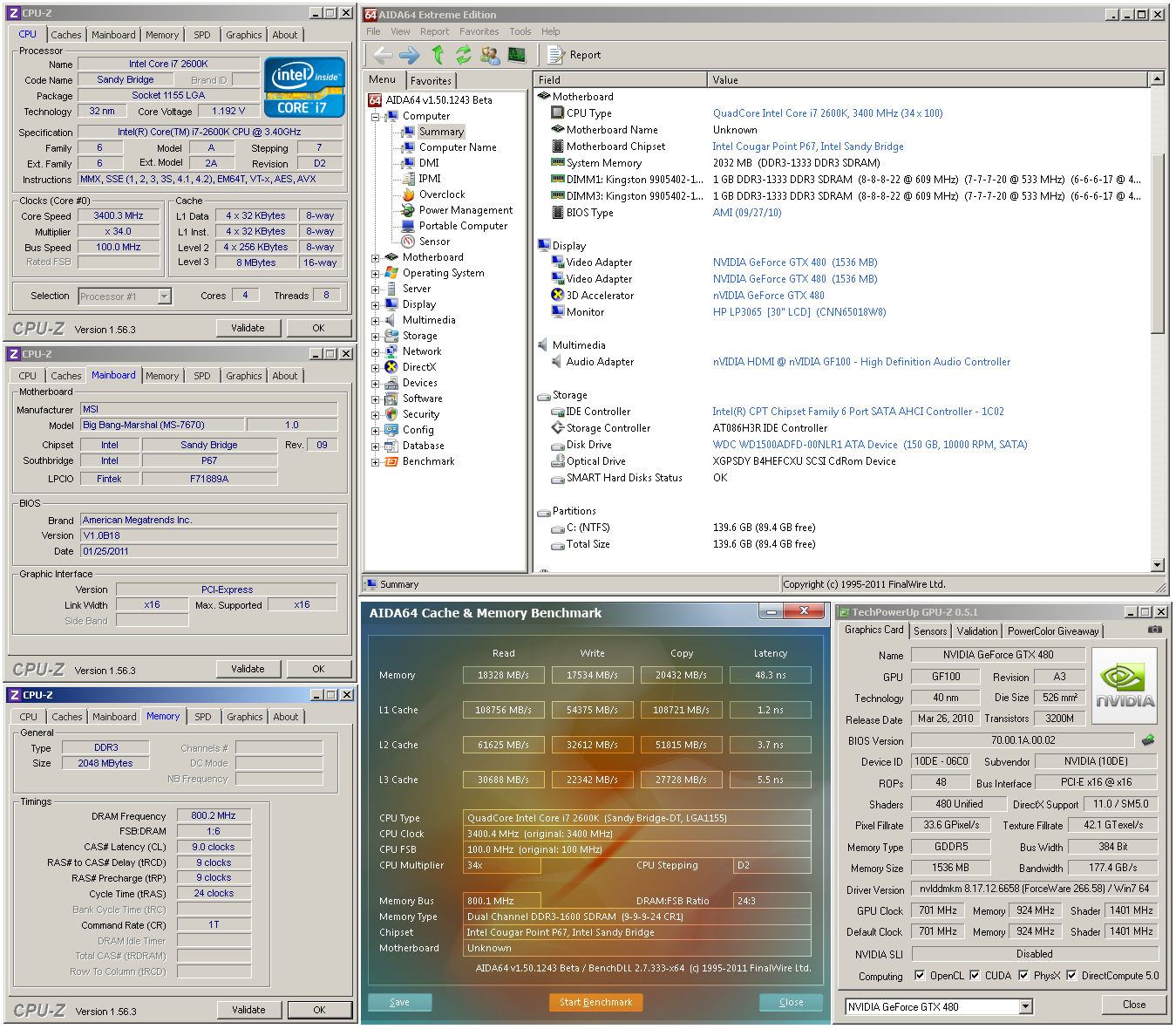This screenshot has height=1029, width=1176.
Task: Open the Tools menu in AIDA64
Action: (x=520, y=31)
